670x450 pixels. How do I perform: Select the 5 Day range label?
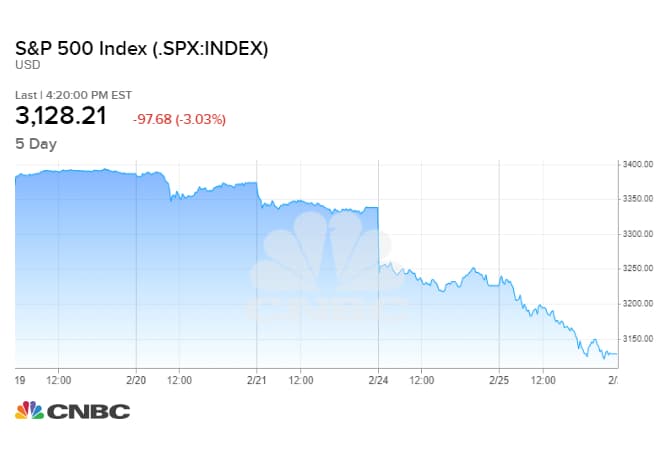coord(36,144)
